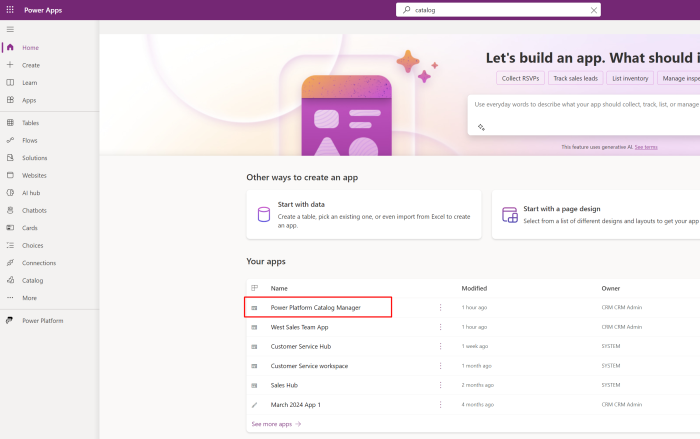Click the Power Platform icon

tap(10, 320)
